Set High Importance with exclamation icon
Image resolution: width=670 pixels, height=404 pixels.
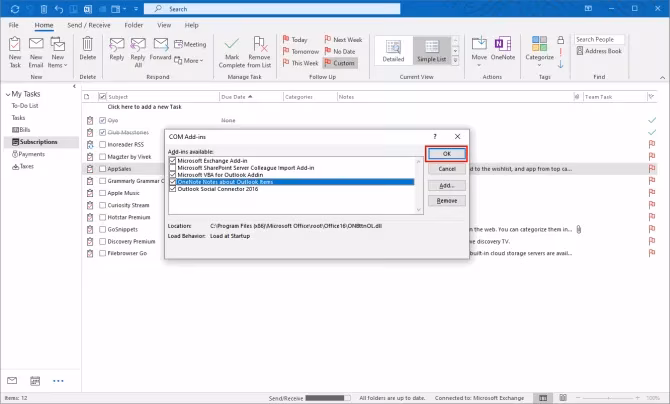point(561,52)
